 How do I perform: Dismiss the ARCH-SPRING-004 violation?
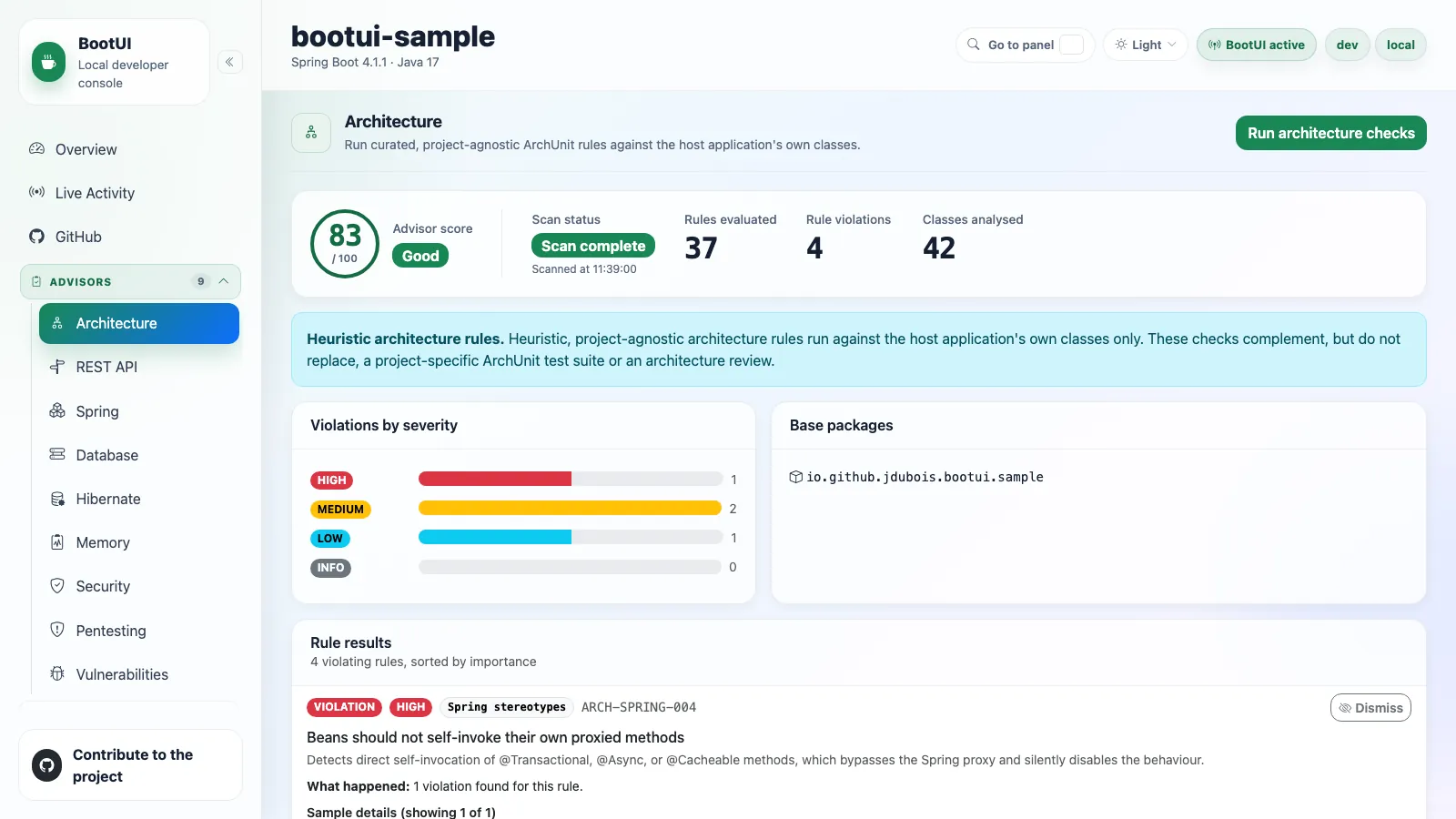[1370, 708]
